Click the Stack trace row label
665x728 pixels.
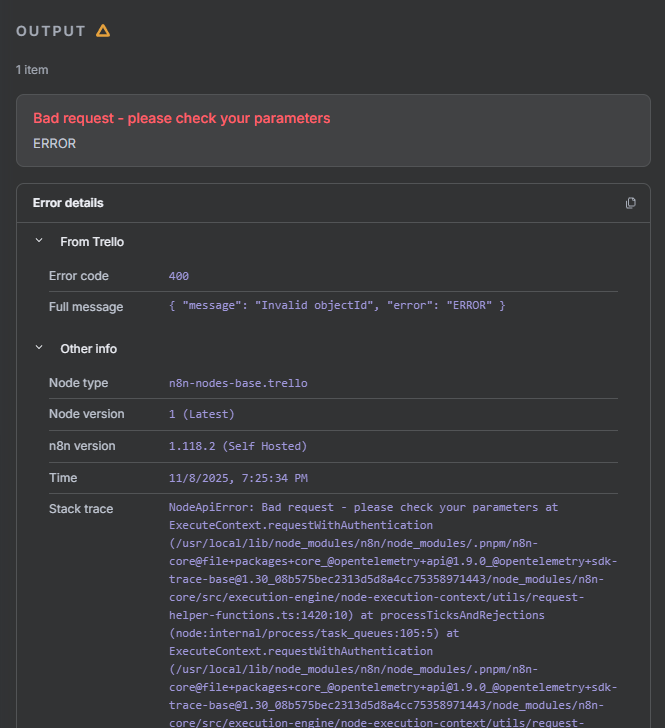pos(81,509)
